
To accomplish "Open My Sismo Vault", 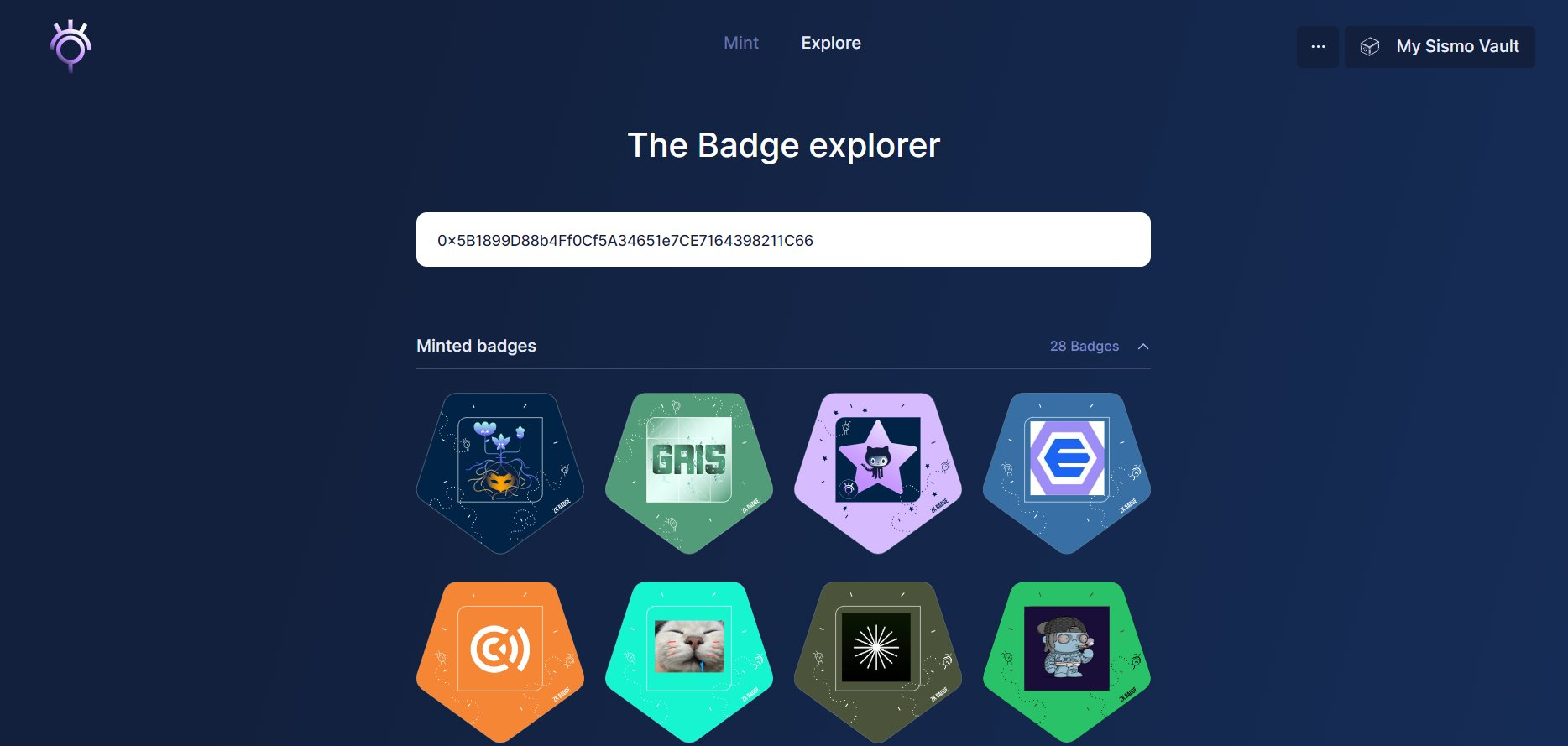I will pyautogui.click(x=1440, y=47).
